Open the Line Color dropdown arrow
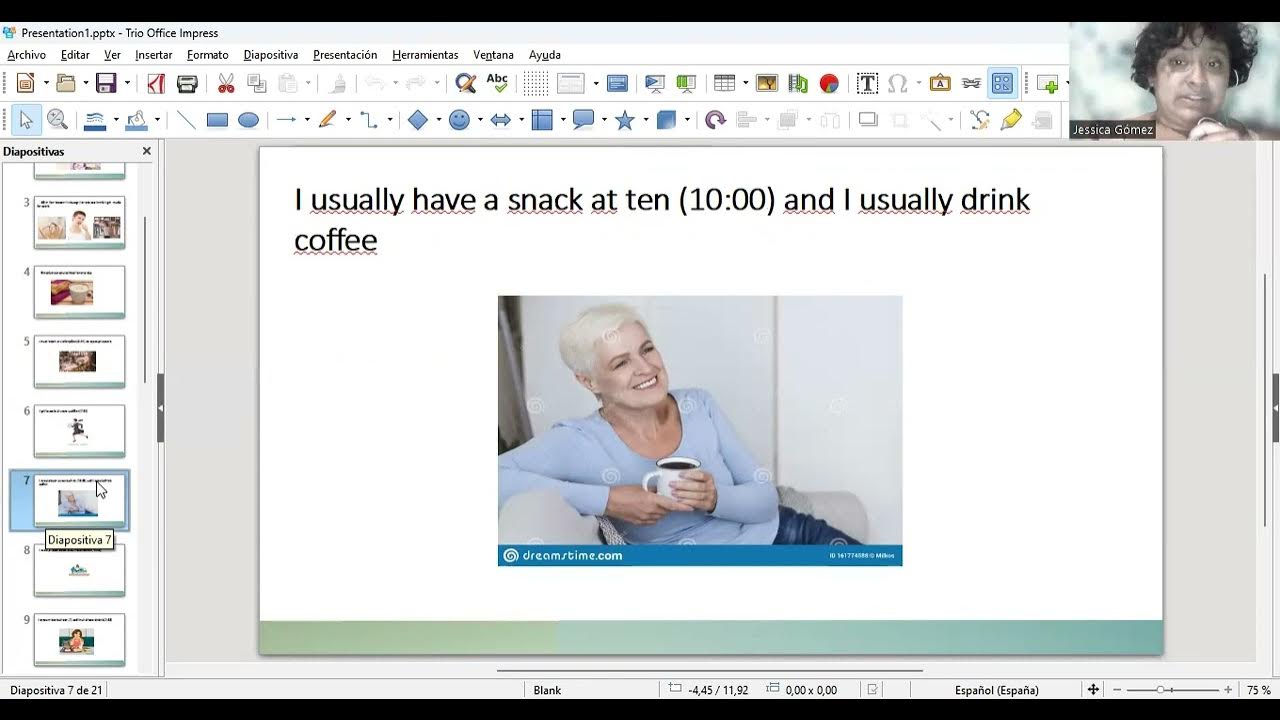The image size is (1280, 720). coord(116,120)
